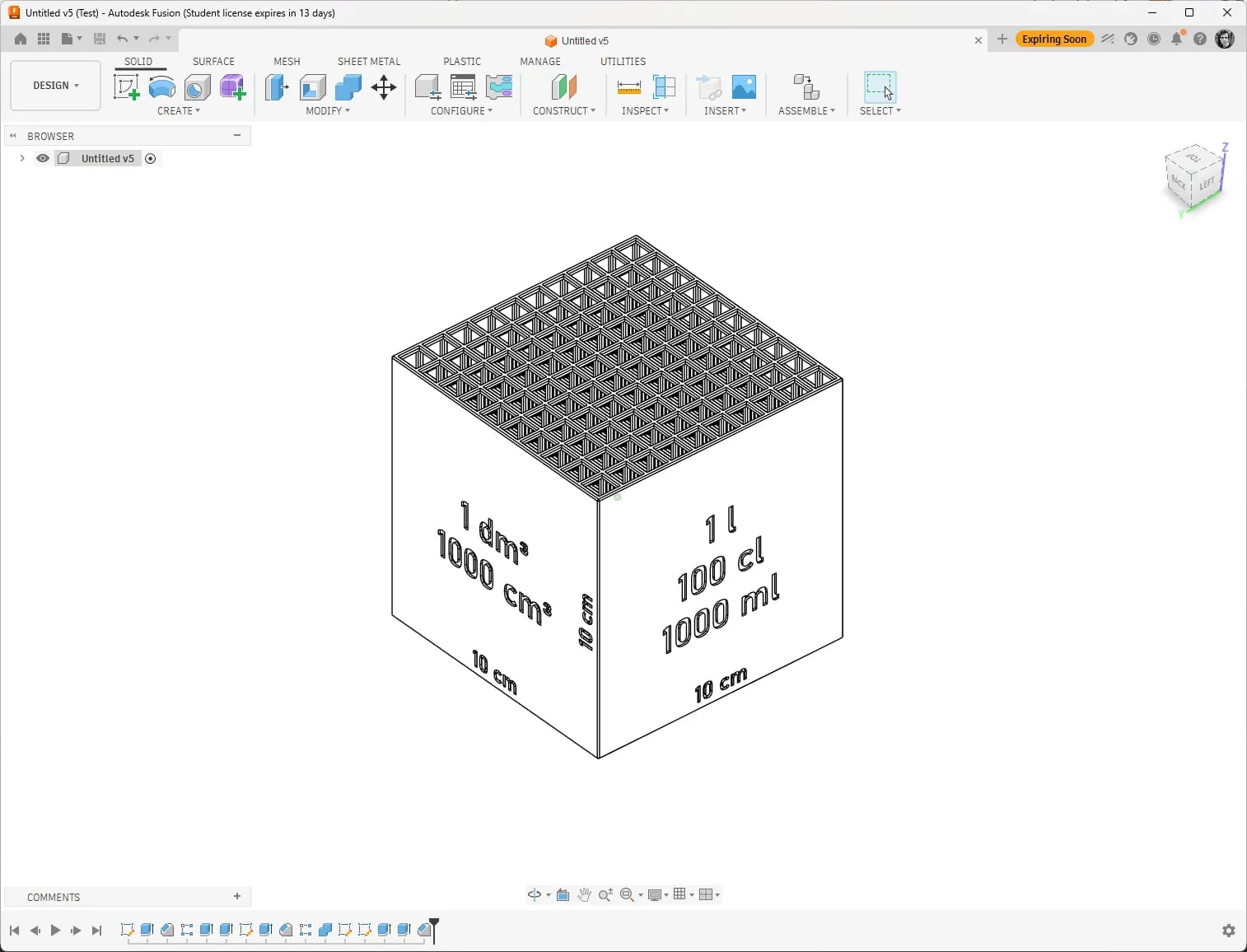
Task: Click the Expiring Soon button
Action: pos(1054,39)
